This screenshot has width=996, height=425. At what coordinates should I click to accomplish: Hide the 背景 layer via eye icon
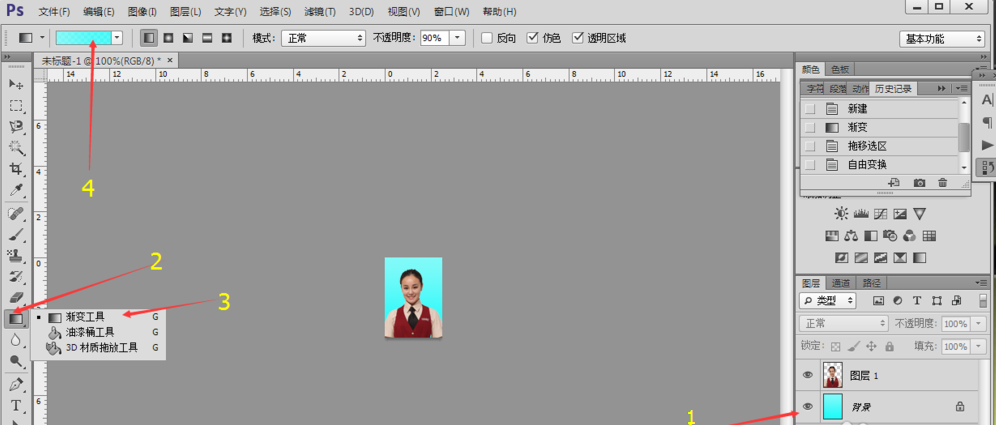[808, 406]
